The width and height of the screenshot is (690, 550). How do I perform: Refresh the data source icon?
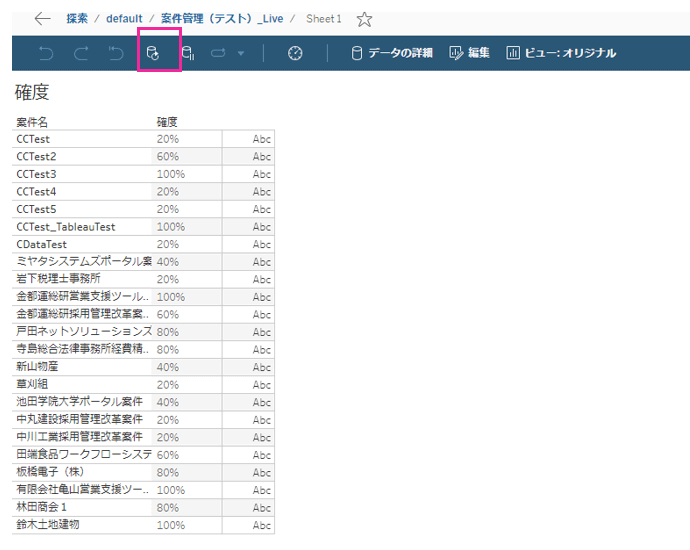[153, 53]
